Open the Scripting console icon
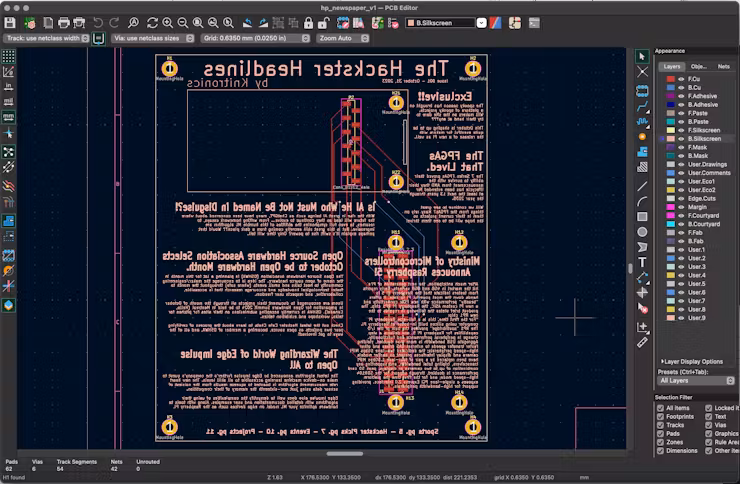The height and width of the screenshot is (484, 740). tap(534, 23)
